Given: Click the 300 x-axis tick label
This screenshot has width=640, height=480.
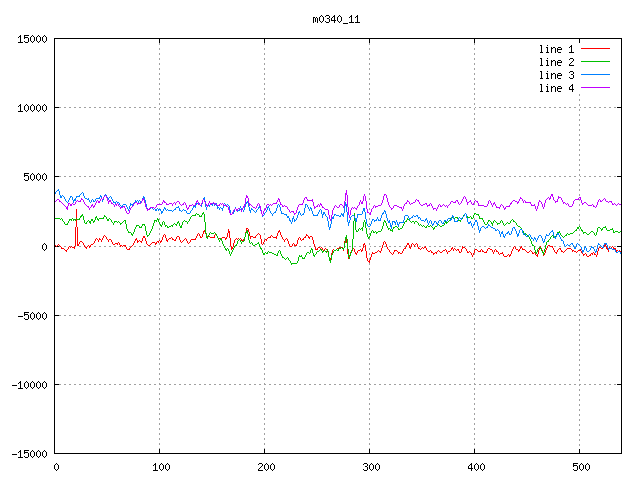Looking at the screenshot, I should point(370,467).
